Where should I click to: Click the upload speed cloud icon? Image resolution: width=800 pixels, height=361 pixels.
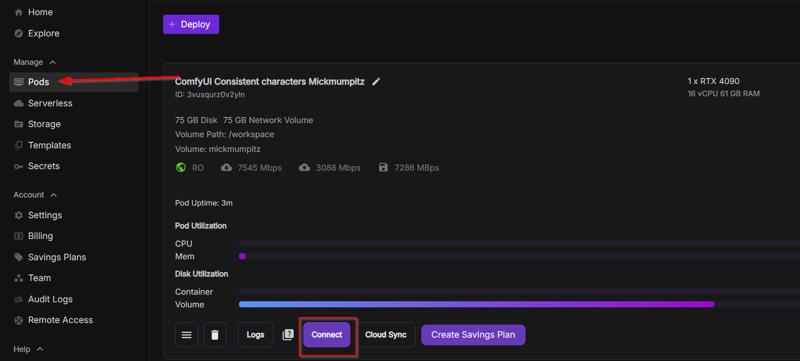[x=305, y=167]
